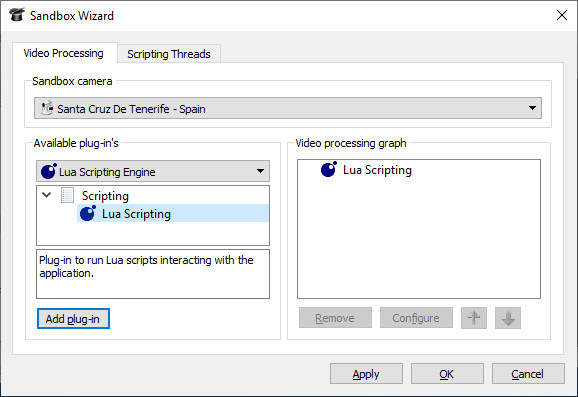Image resolution: width=578 pixels, height=397 pixels.
Task: Move plug-in up with the up arrow
Action: (x=474, y=318)
